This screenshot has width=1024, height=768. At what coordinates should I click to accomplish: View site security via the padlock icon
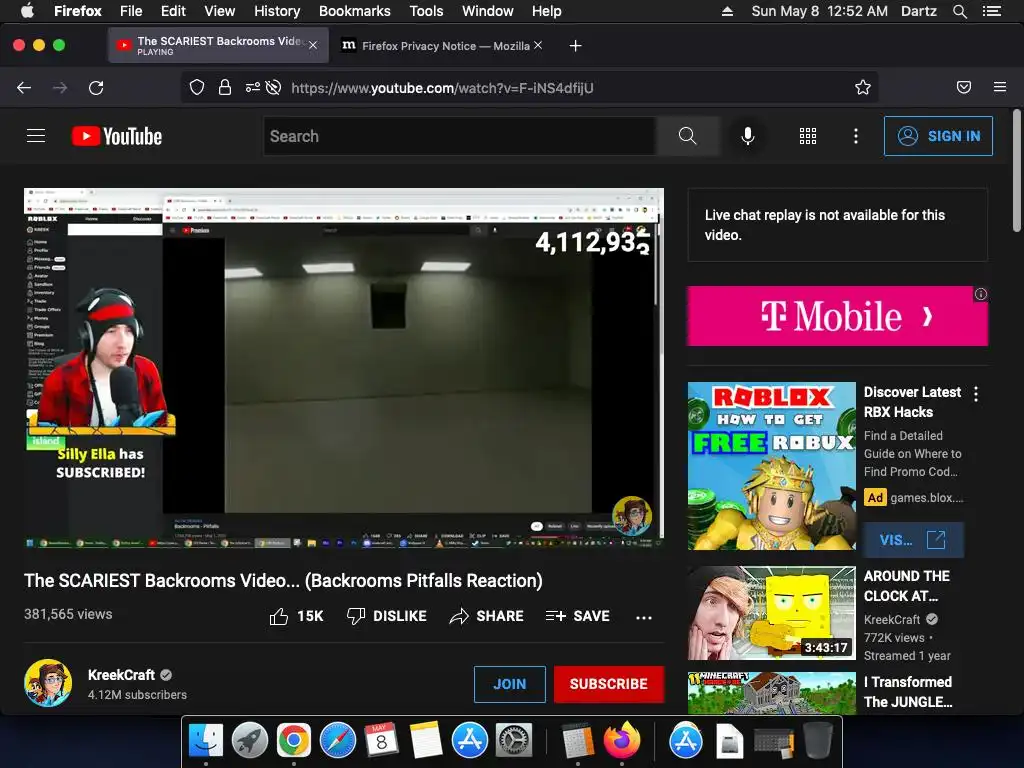[225, 88]
